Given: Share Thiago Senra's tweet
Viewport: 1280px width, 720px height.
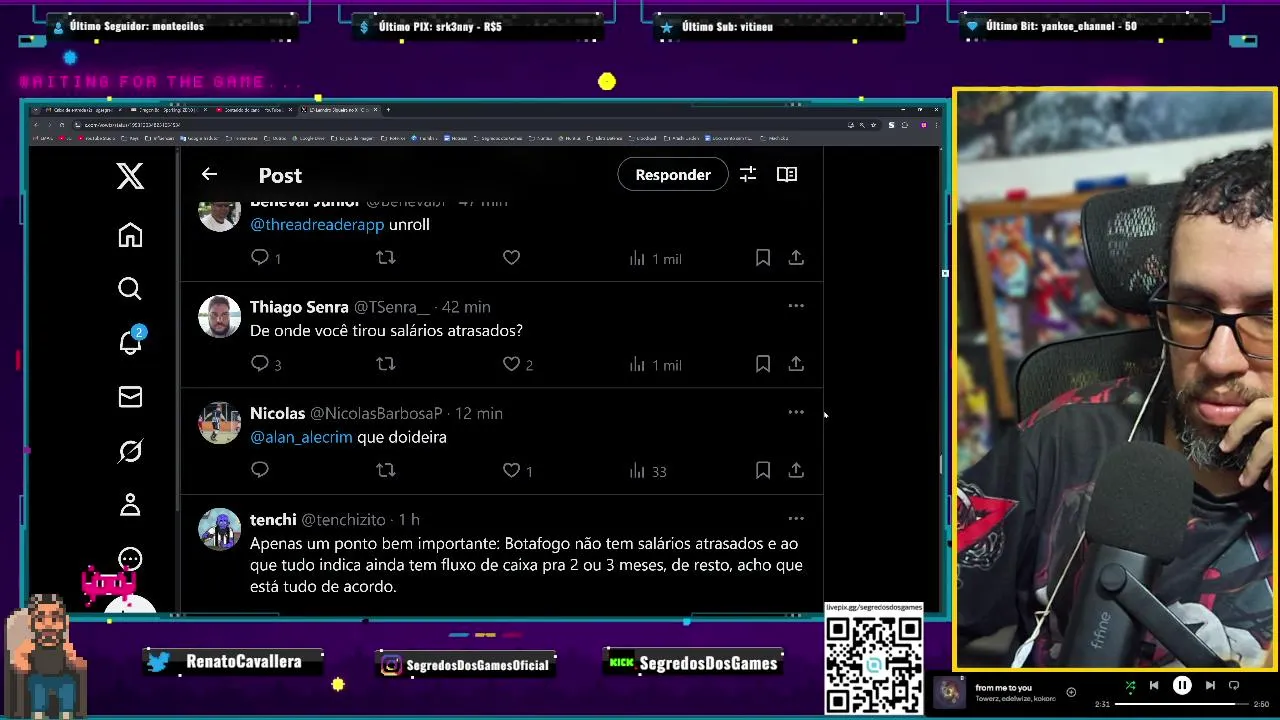Looking at the screenshot, I should 796,364.
